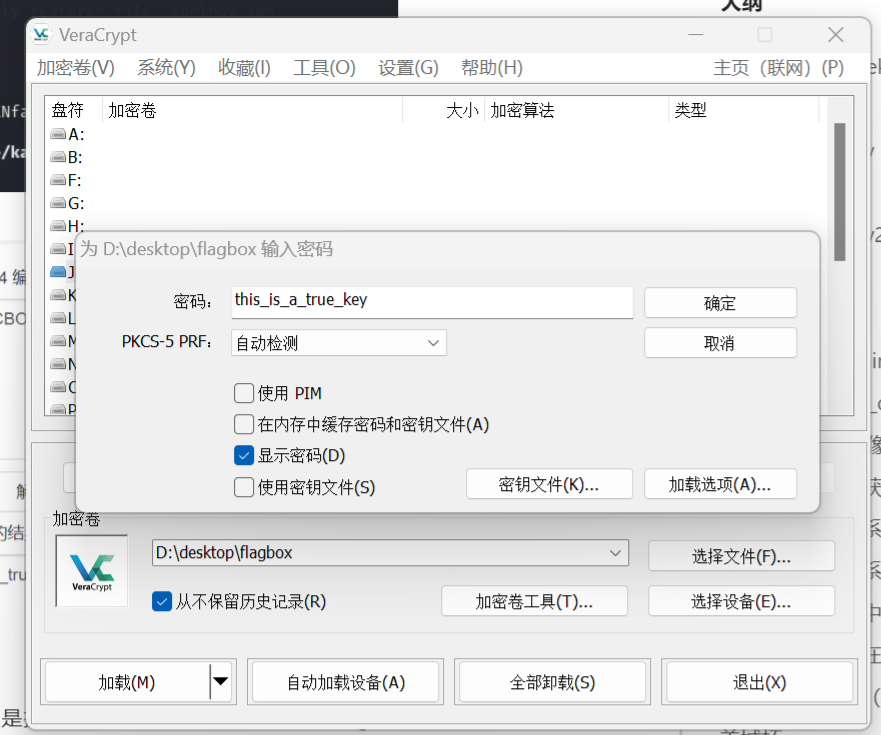The height and width of the screenshot is (735, 881).
Task: Click 选择设备(E)... button
Action: [741, 601]
